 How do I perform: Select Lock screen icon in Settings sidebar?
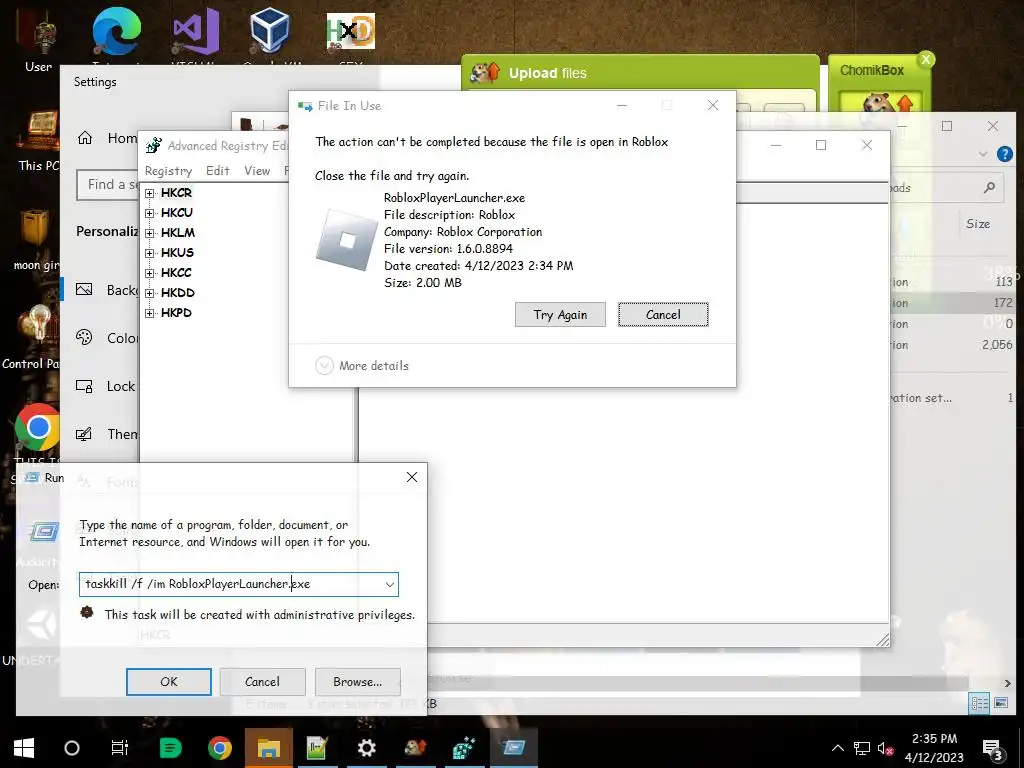click(84, 386)
